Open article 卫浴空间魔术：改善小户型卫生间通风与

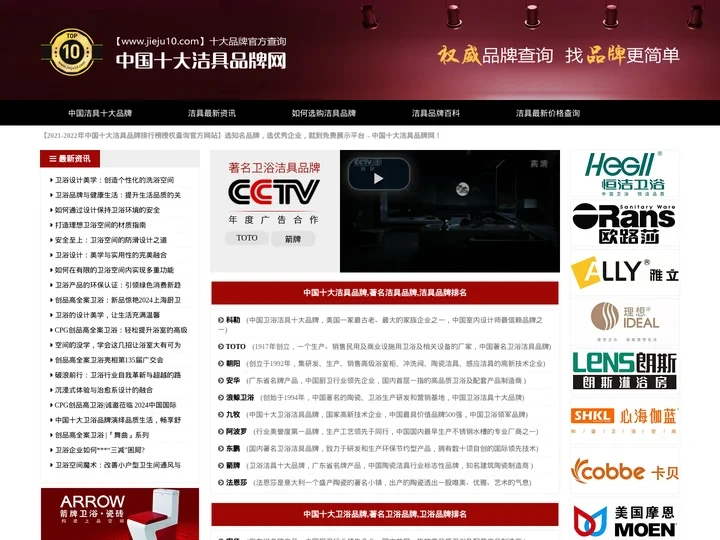(x=118, y=465)
